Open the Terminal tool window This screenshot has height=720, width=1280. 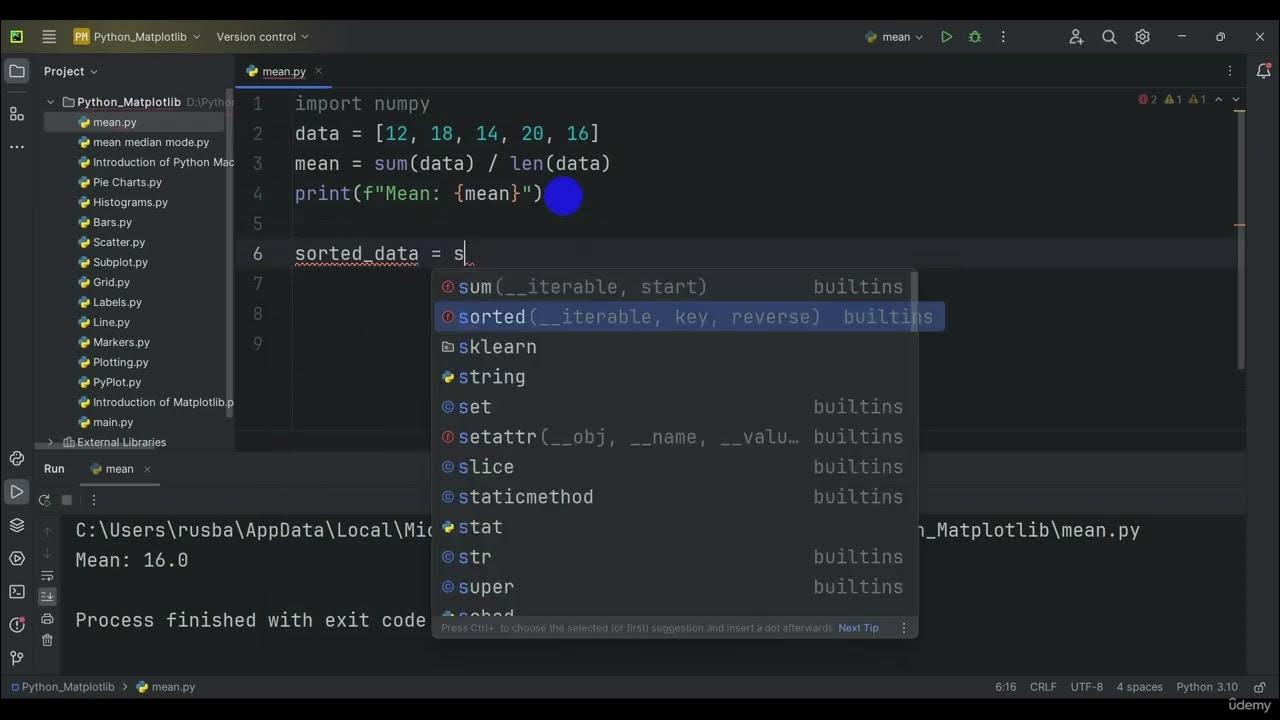(17, 592)
